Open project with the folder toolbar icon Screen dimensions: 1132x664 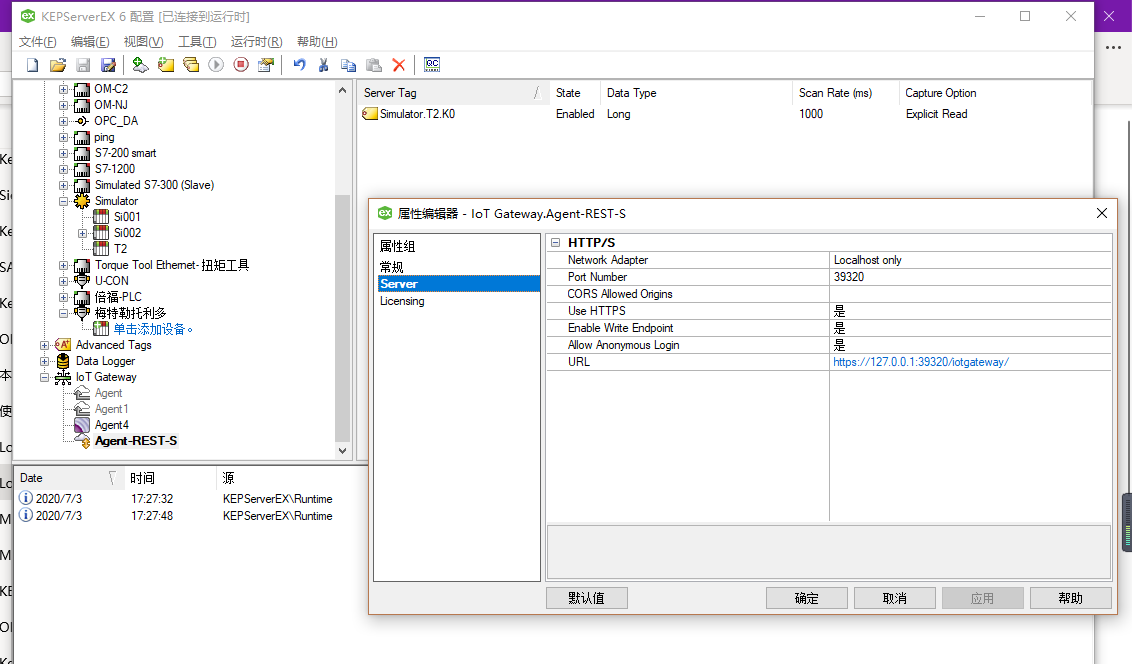pos(58,65)
